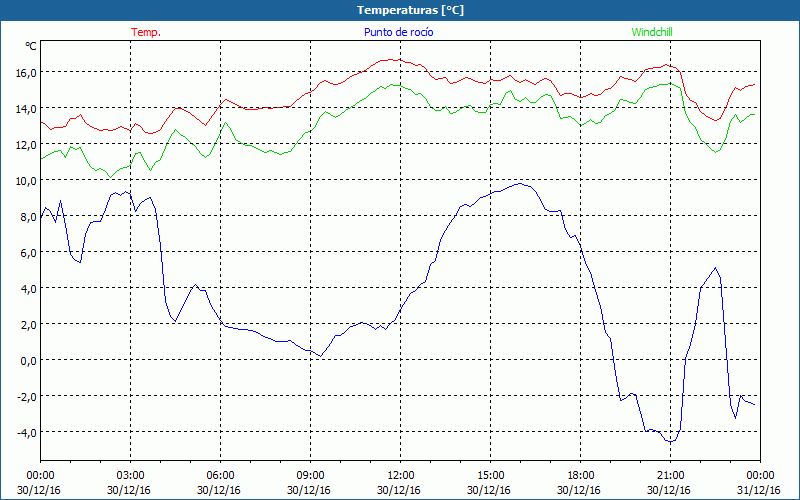Click the 12:00 time axis label
Viewport: 800px width, 500px height.
click(400, 476)
